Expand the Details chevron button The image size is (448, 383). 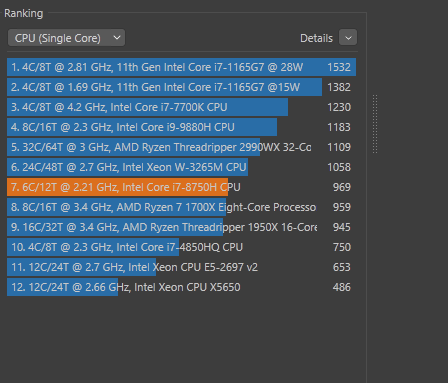point(348,37)
